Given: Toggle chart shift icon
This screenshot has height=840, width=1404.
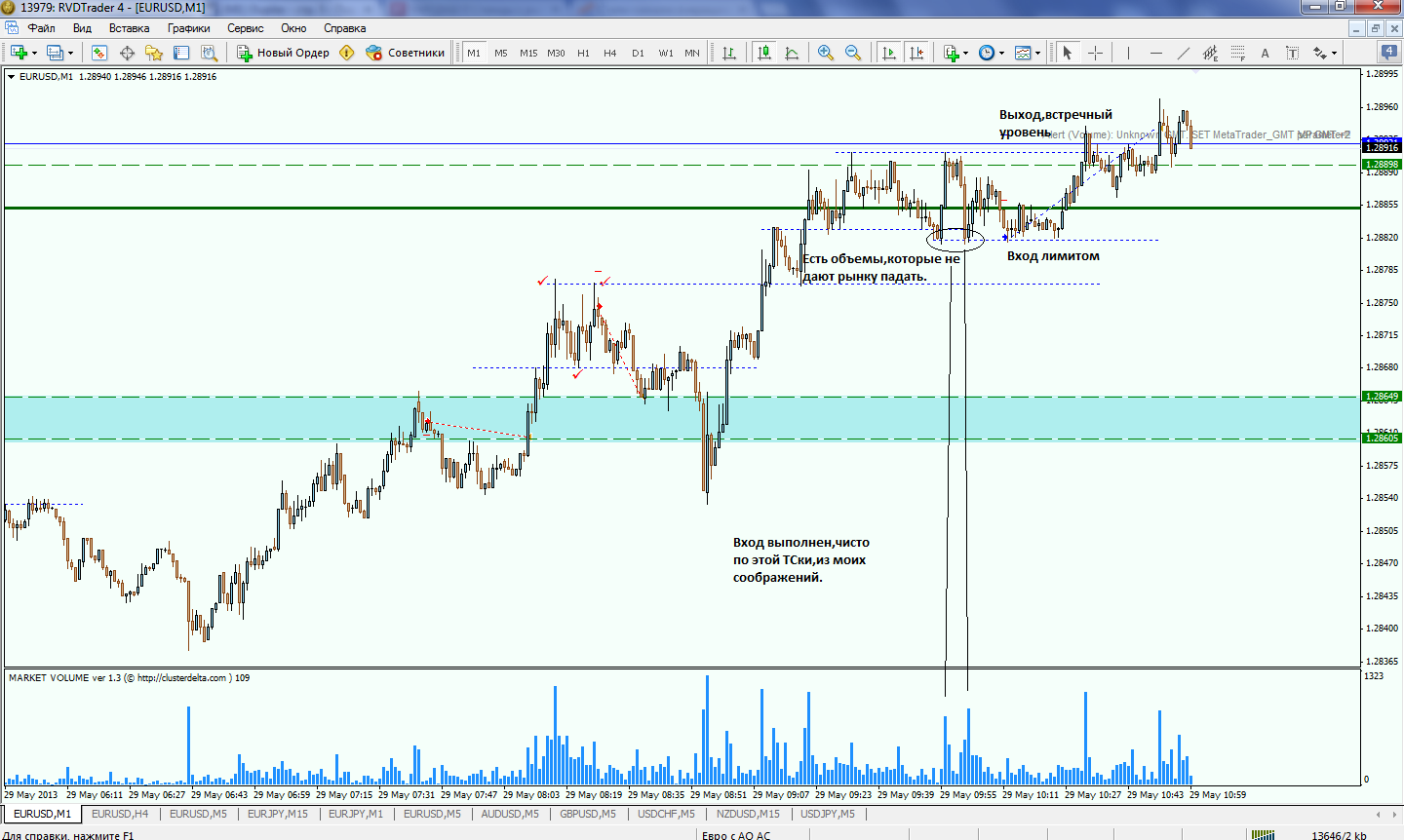Looking at the screenshot, I should point(916,53).
